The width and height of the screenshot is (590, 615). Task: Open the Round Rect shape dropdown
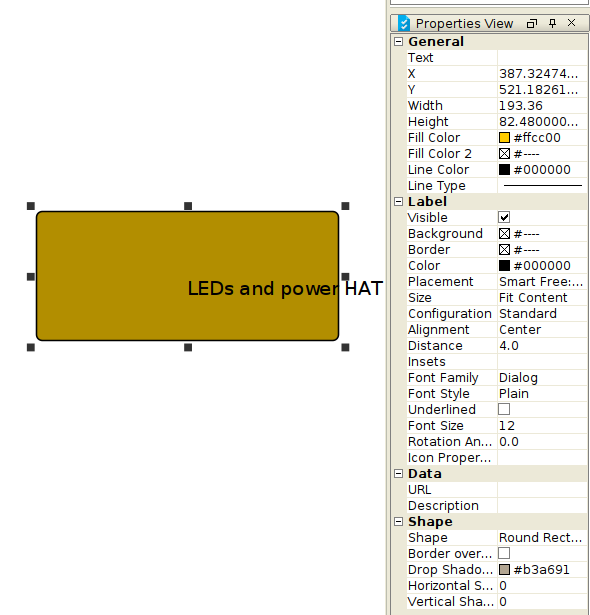tap(542, 537)
